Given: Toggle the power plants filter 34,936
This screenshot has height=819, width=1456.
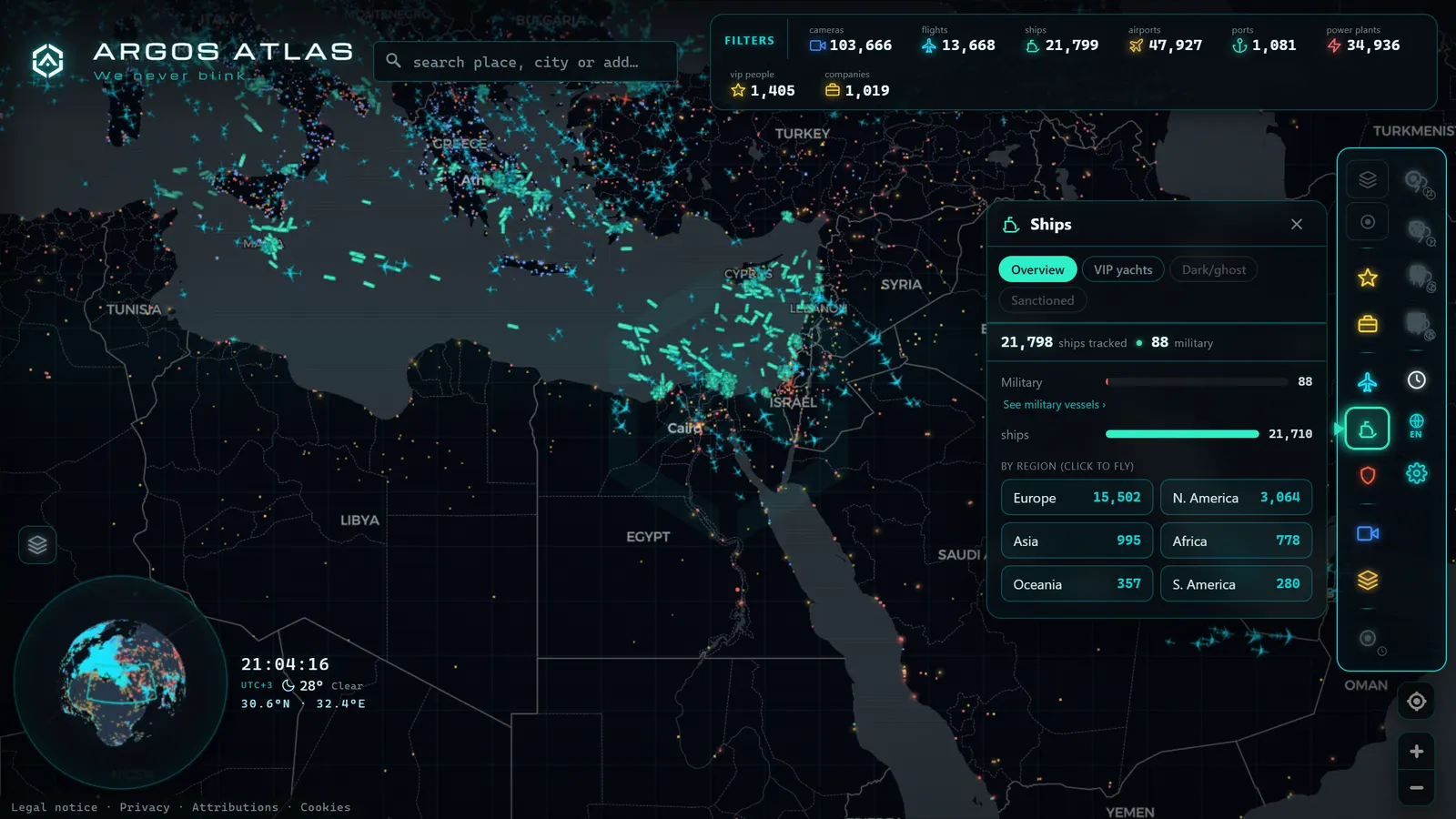Looking at the screenshot, I should click(x=1362, y=39).
